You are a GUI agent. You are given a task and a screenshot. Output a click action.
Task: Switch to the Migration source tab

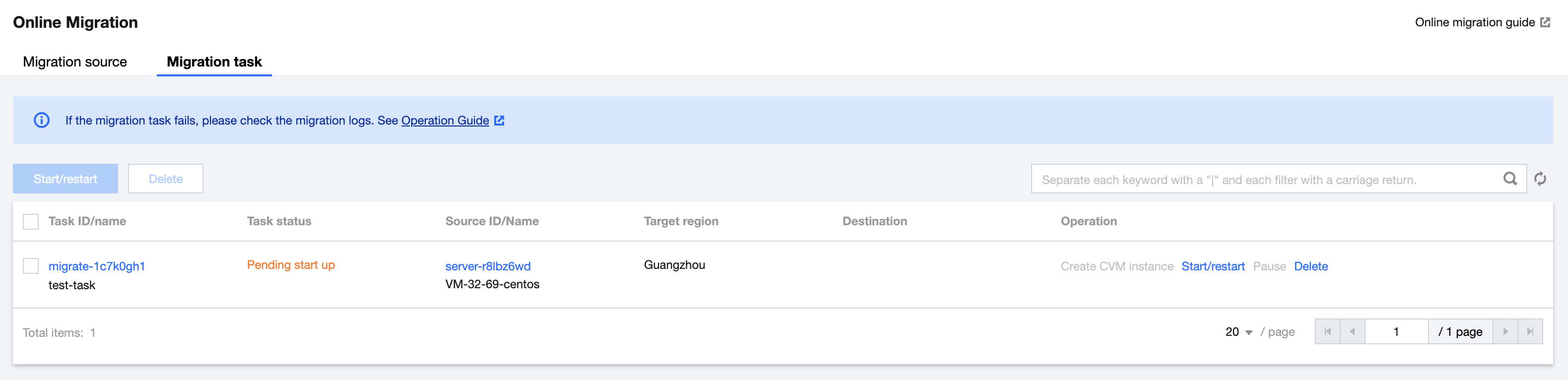click(75, 62)
